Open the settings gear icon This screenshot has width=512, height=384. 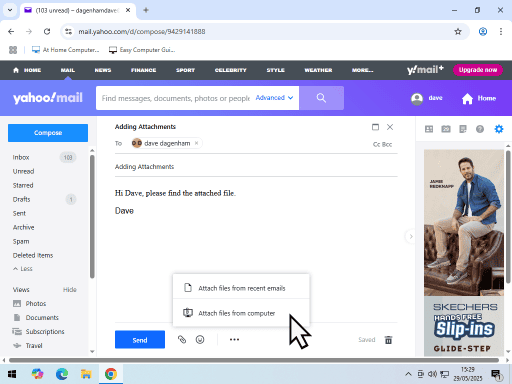[499, 129]
